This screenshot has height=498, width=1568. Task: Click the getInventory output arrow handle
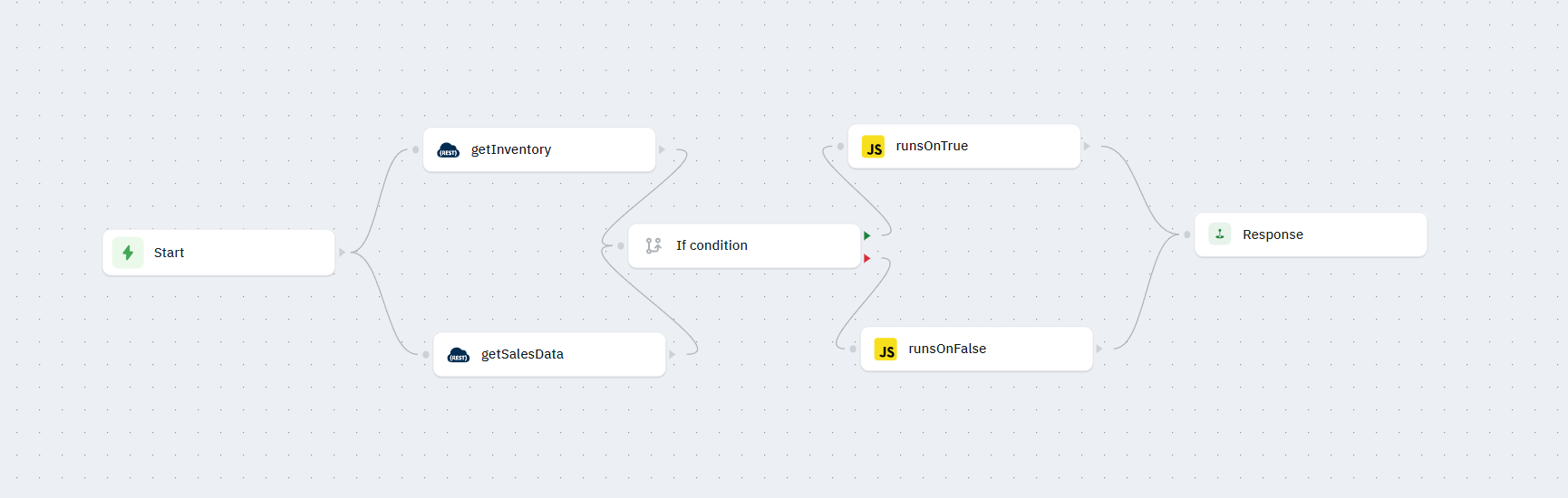pos(663,149)
